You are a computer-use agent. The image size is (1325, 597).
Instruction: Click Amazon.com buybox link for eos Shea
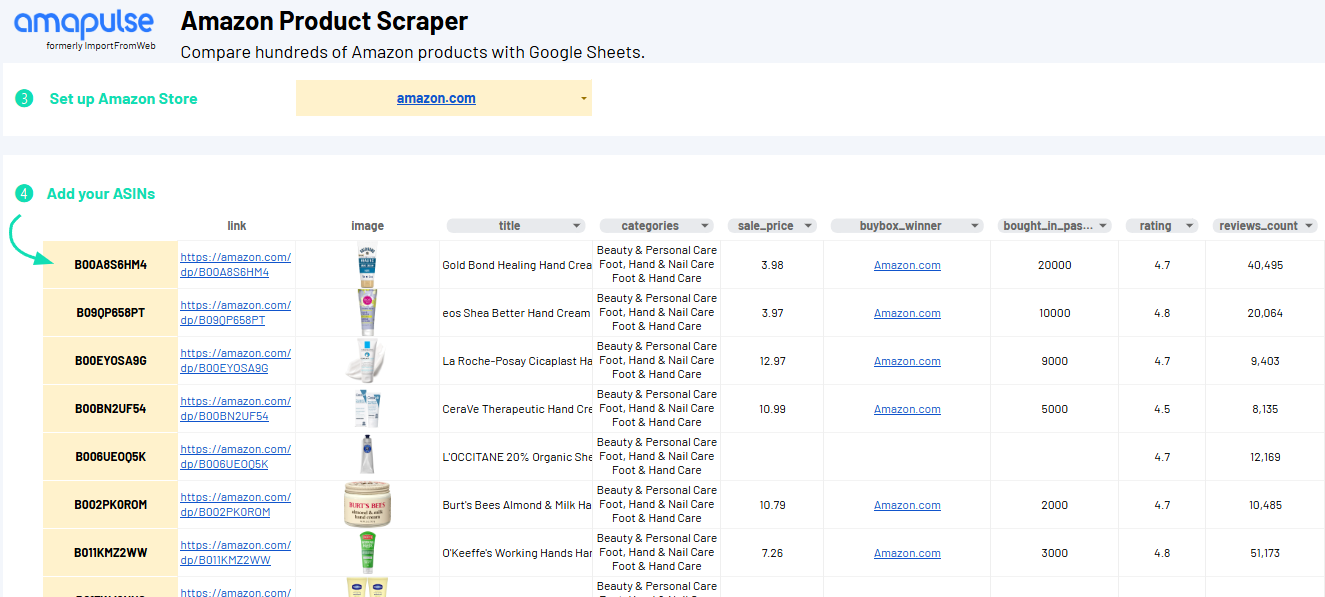907,313
